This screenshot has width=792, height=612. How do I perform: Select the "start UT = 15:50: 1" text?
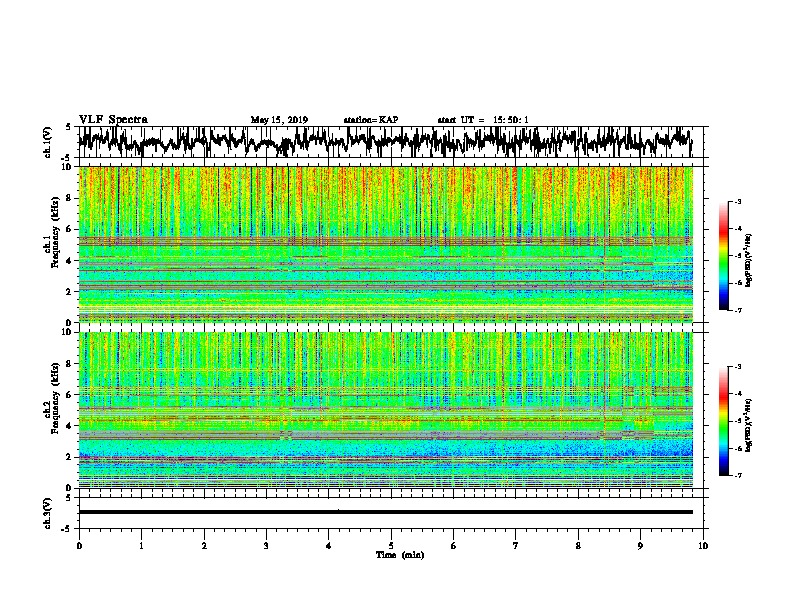point(483,120)
